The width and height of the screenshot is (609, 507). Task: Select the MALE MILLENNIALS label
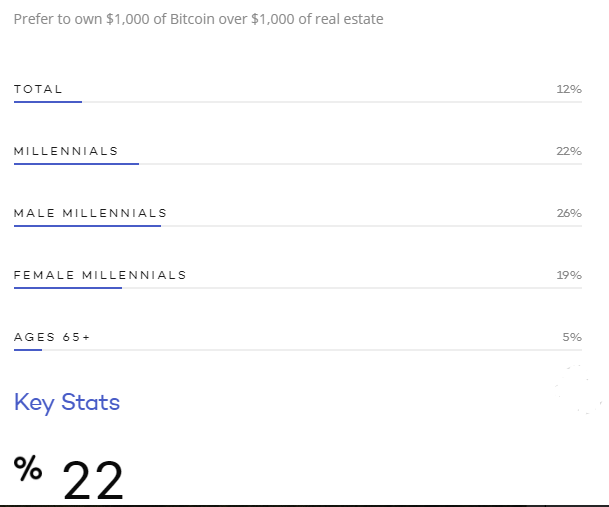pos(90,213)
